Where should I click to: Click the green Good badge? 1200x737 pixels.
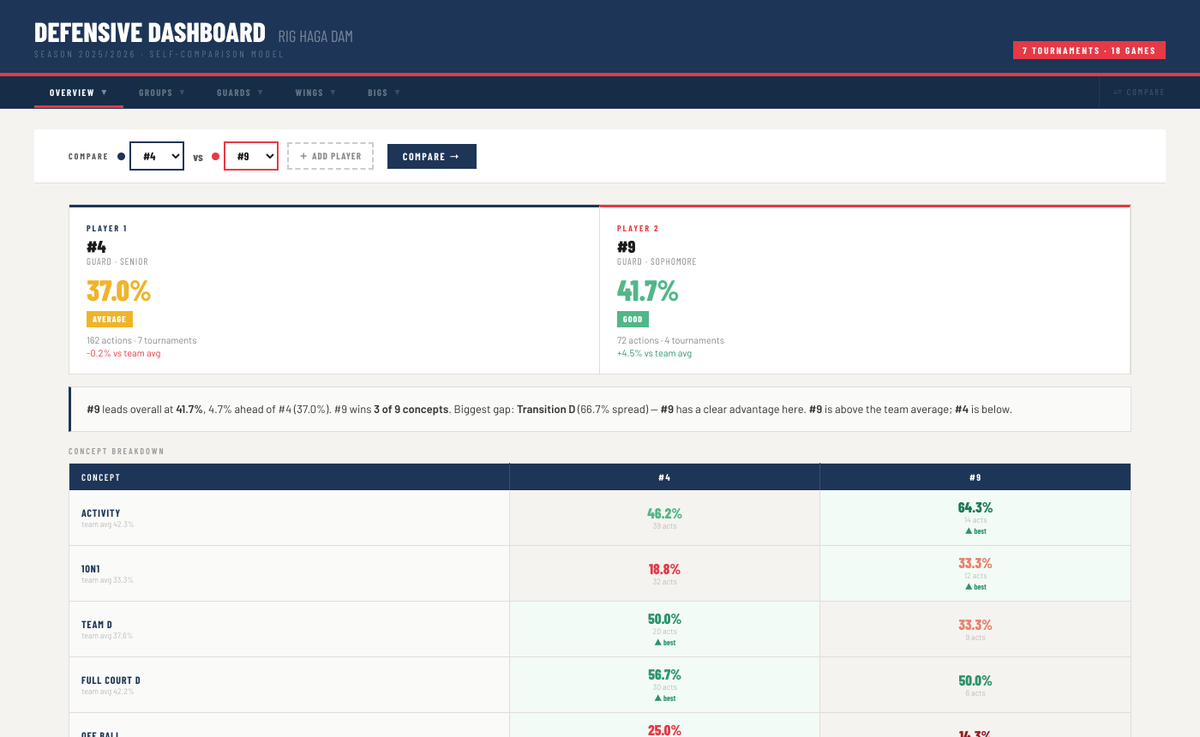pos(632,319)
